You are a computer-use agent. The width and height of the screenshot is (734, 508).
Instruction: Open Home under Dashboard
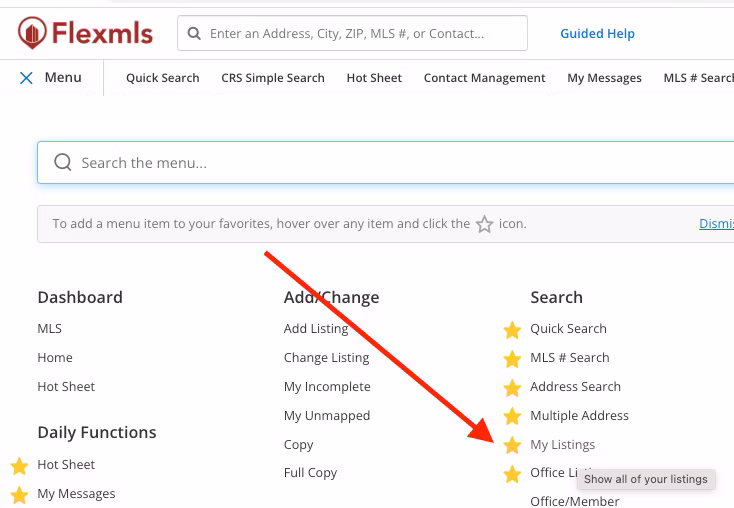55,358
